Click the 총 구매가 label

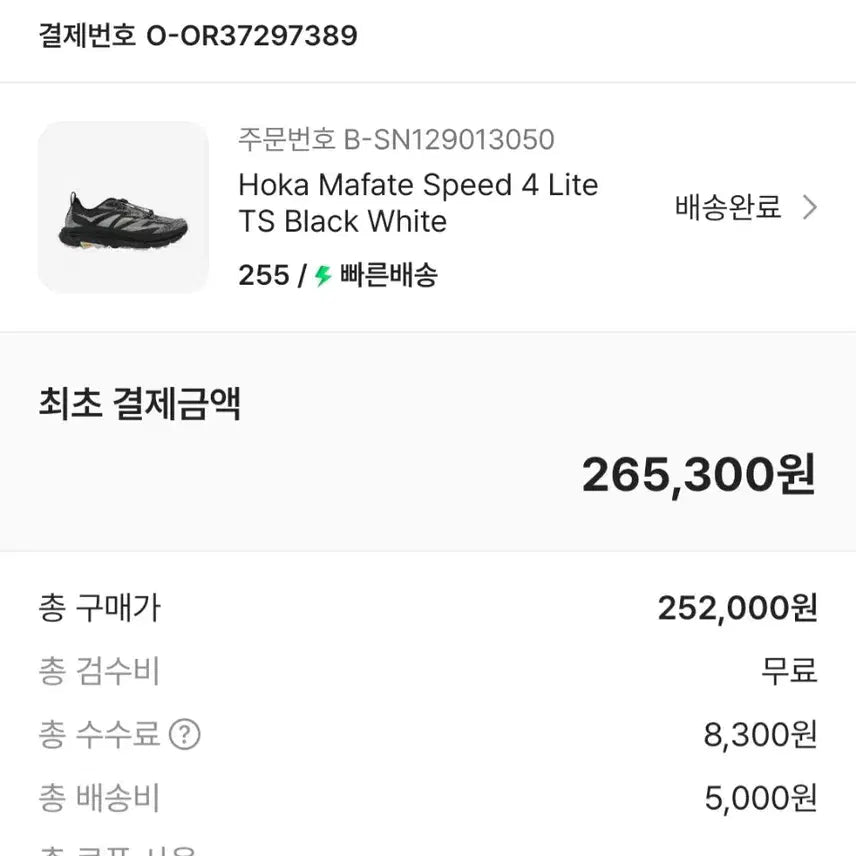coord(100,607)
